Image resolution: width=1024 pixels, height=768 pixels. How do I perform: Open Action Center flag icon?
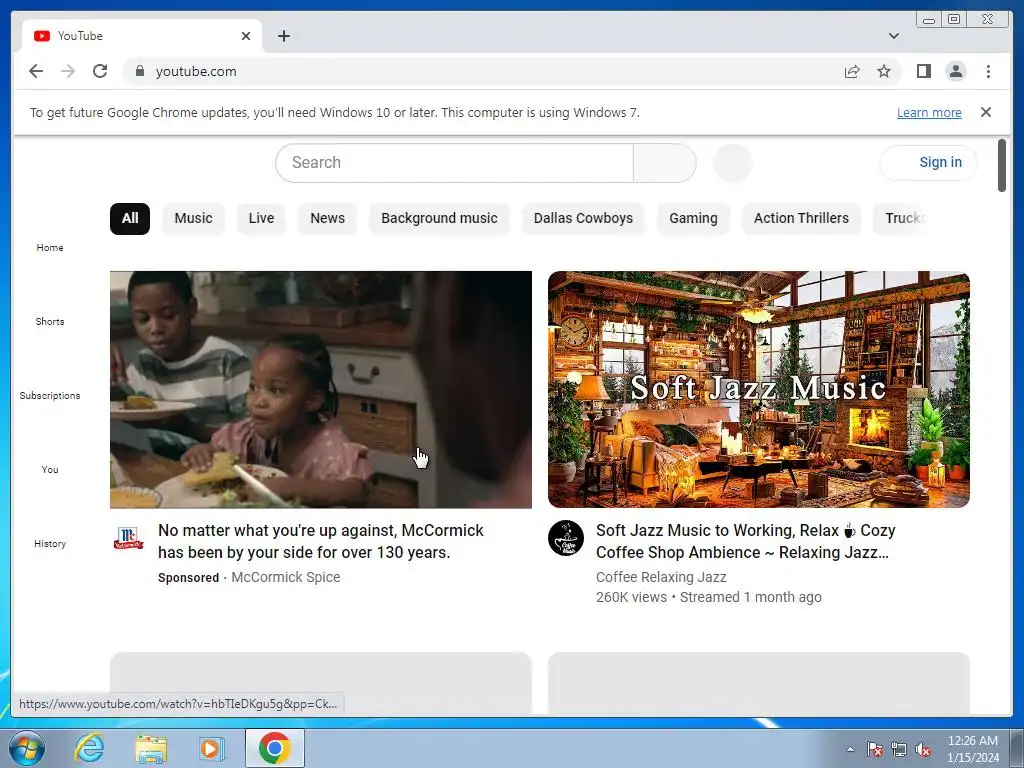pos(874,749)
